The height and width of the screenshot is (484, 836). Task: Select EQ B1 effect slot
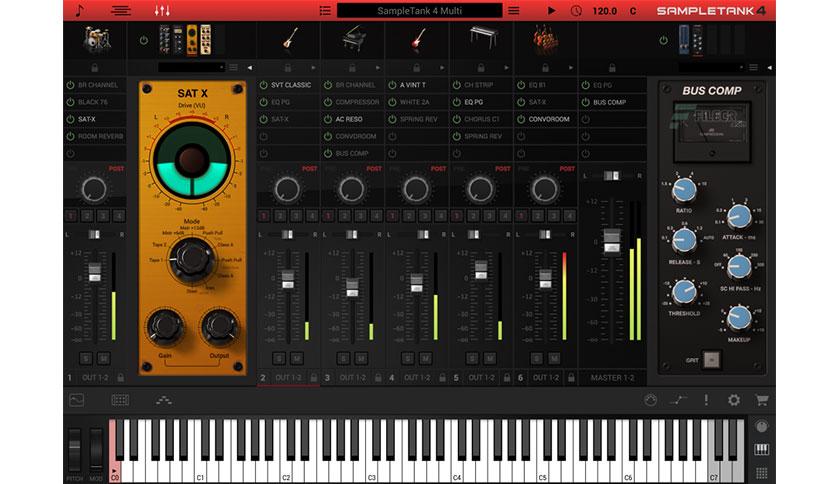click(545, 85)
